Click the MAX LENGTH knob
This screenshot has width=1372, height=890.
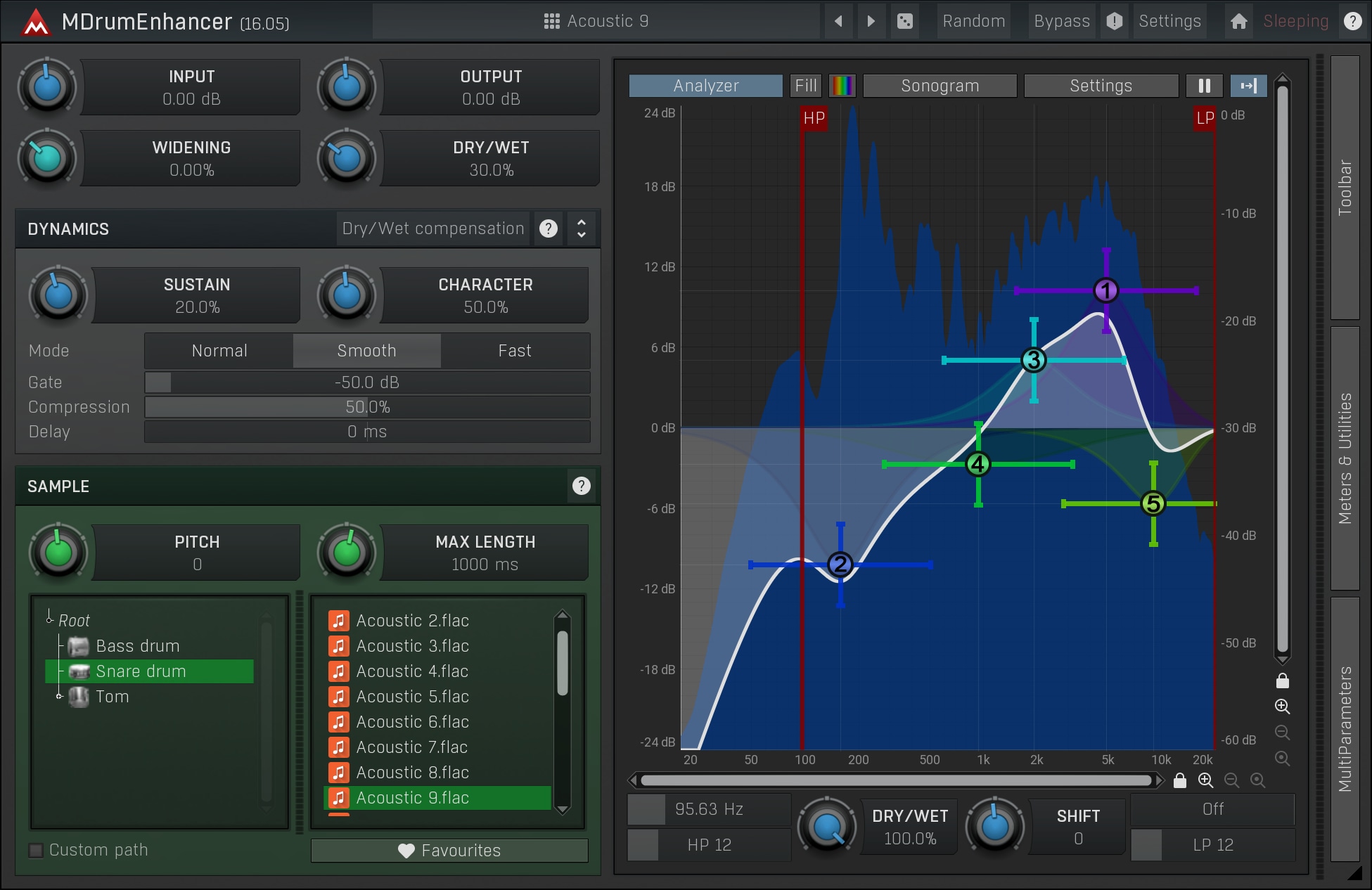tap(346, 553)
